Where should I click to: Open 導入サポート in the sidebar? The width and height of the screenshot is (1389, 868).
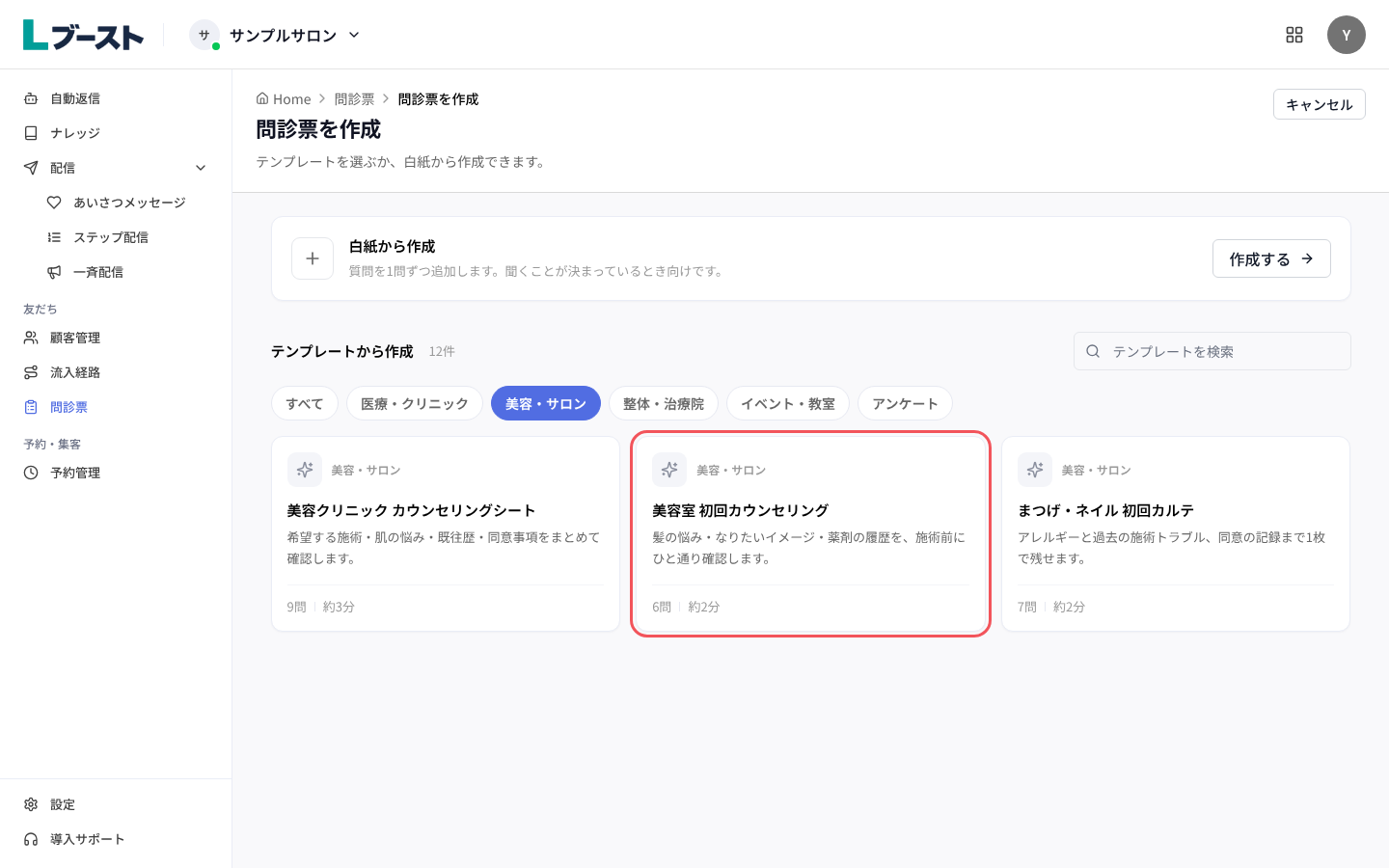pyautogui.click(x=116, y=839)
